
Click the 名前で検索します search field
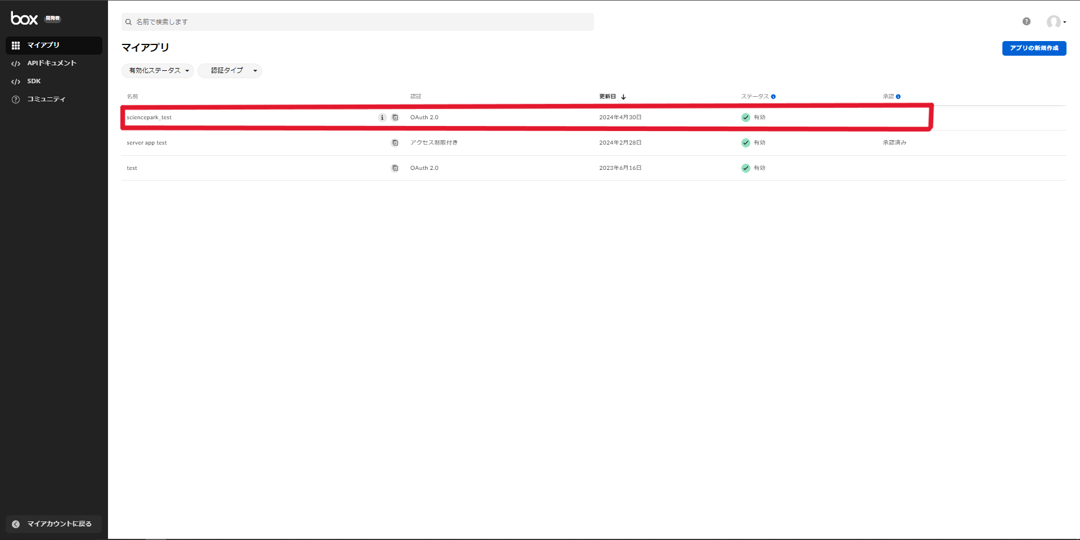pyautogui.click(x=357, y=22)
